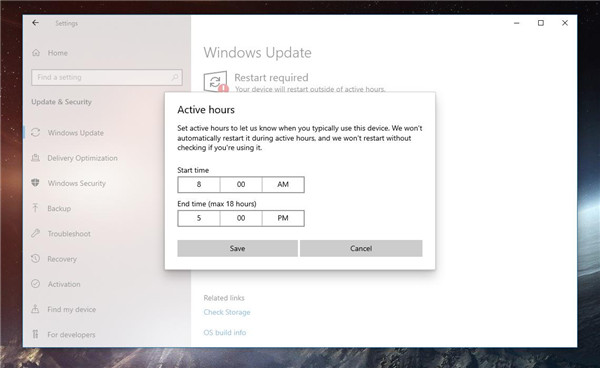Click the Recovery history icon
Screen dimensions: 600x368
coord(36,259)
